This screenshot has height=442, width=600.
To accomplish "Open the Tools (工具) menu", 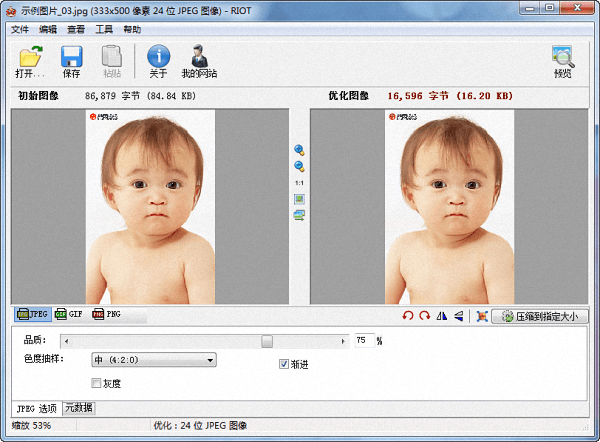I will click(x=104, y=30).
